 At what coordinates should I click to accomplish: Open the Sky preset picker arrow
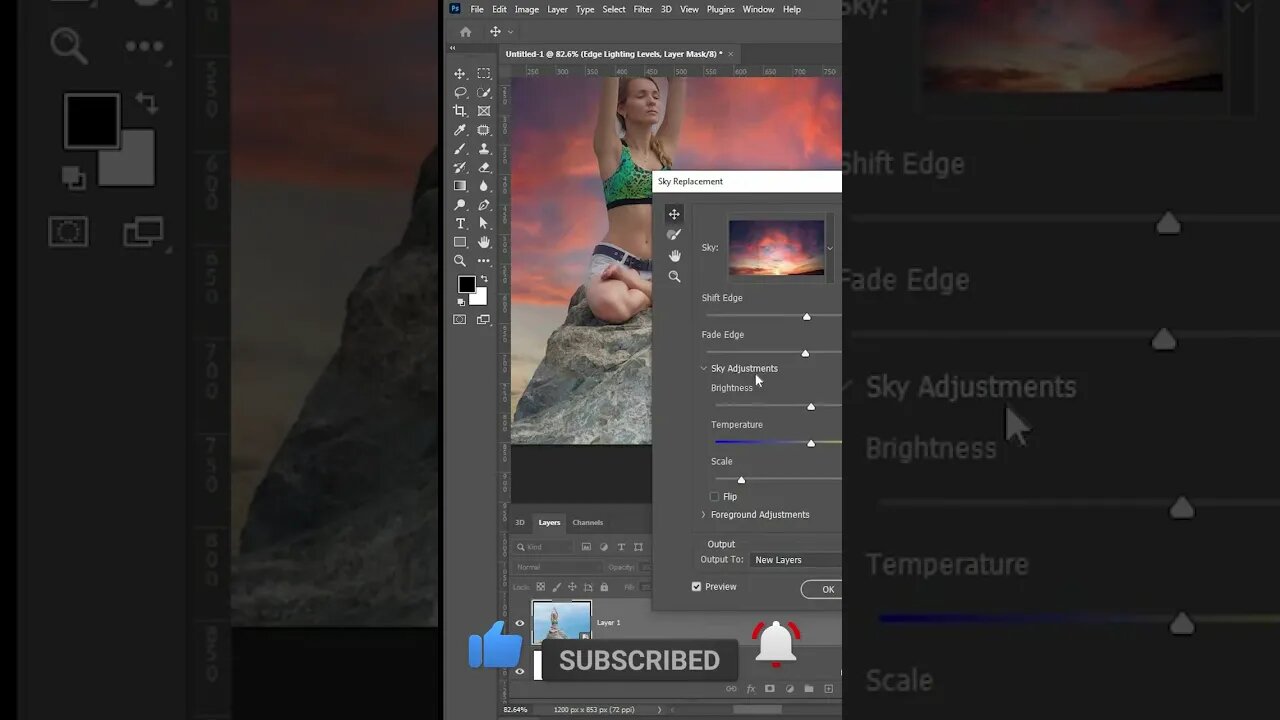[x=829, y=248]
